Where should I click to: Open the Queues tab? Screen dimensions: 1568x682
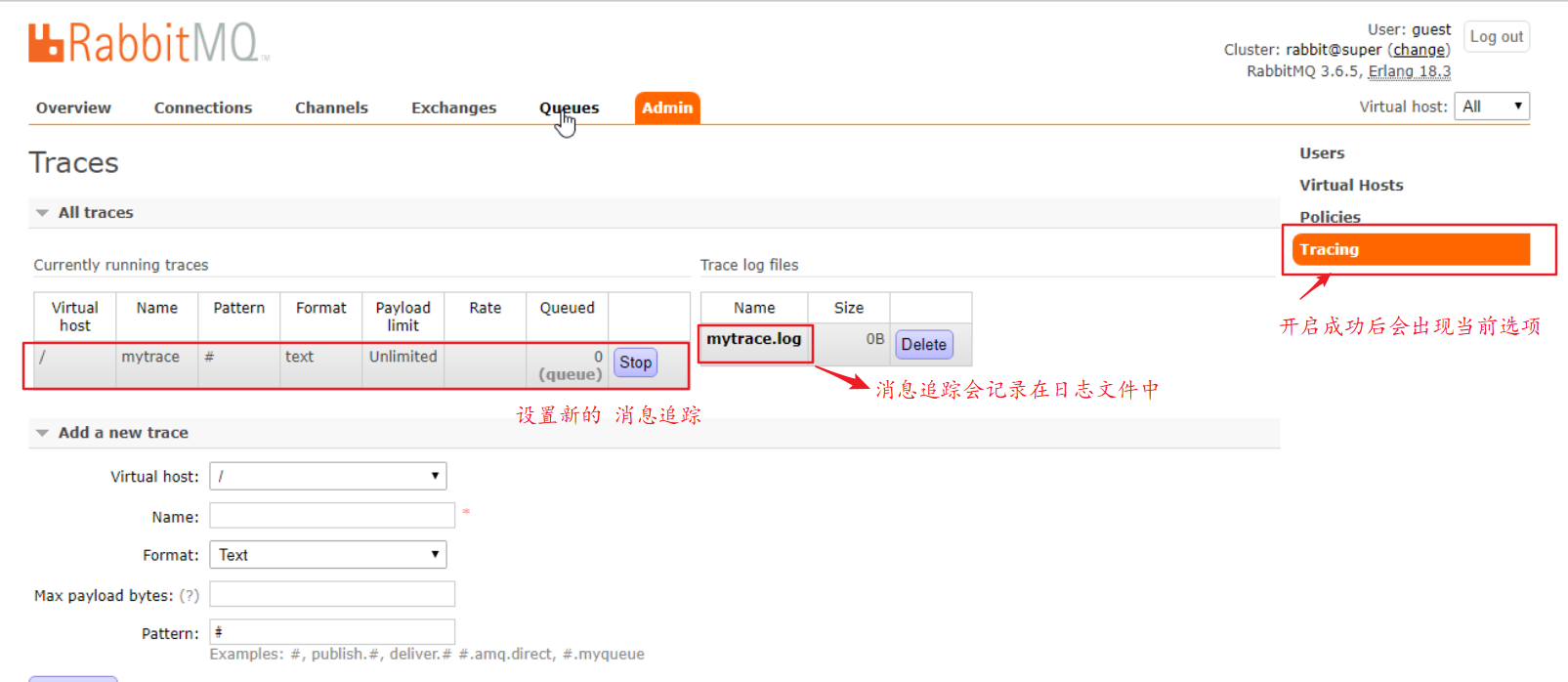pos(569,107)
